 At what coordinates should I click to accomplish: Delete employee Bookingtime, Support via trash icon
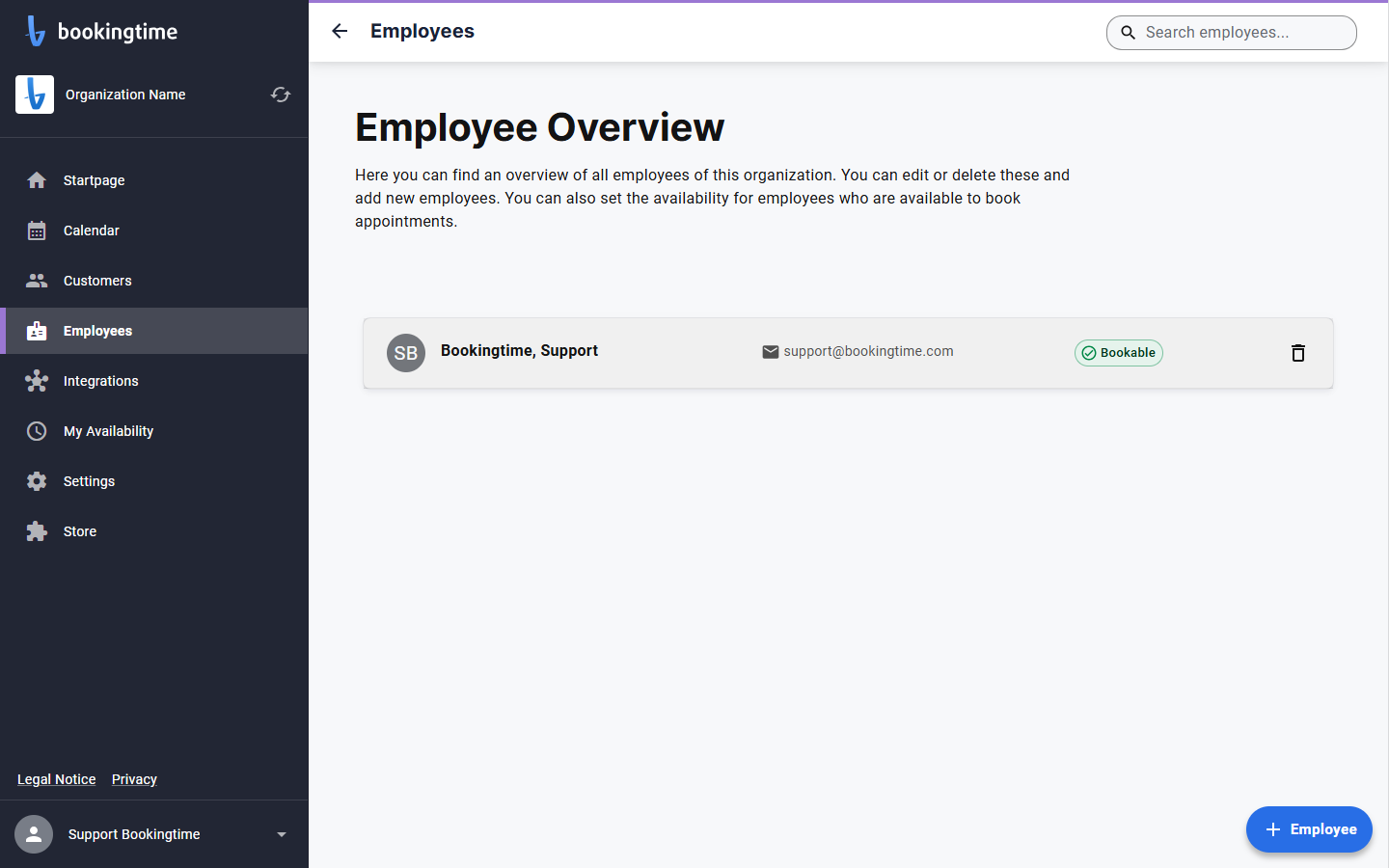1298,353
